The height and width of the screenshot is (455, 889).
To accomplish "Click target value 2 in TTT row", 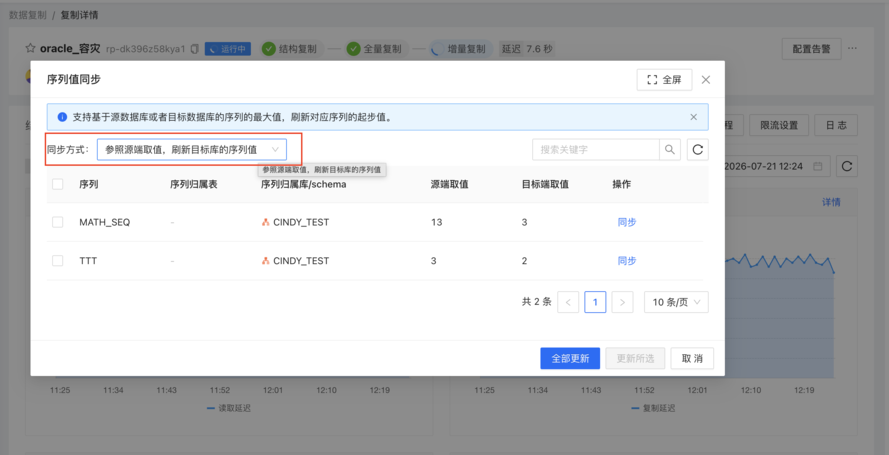I will pos(524,261).
